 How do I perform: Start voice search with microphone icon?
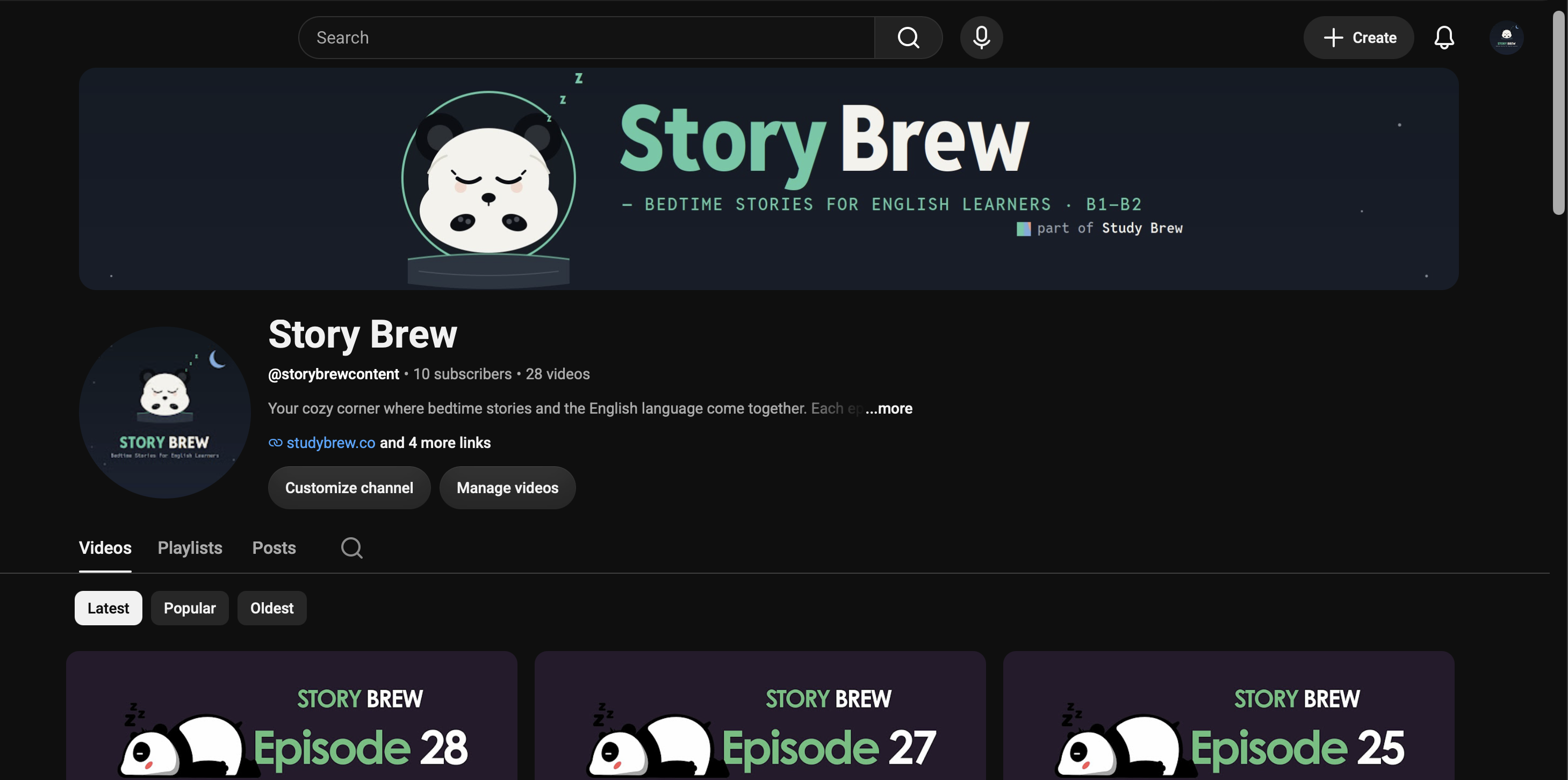981,38
